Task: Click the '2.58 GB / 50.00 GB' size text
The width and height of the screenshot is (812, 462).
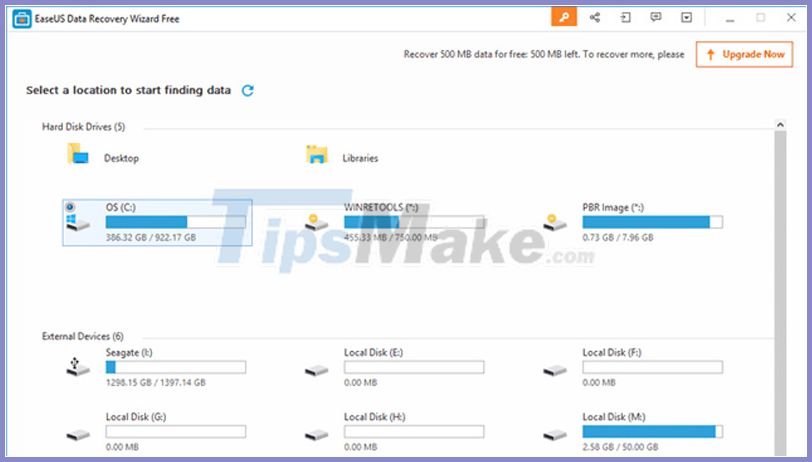Action: (620, 447)
